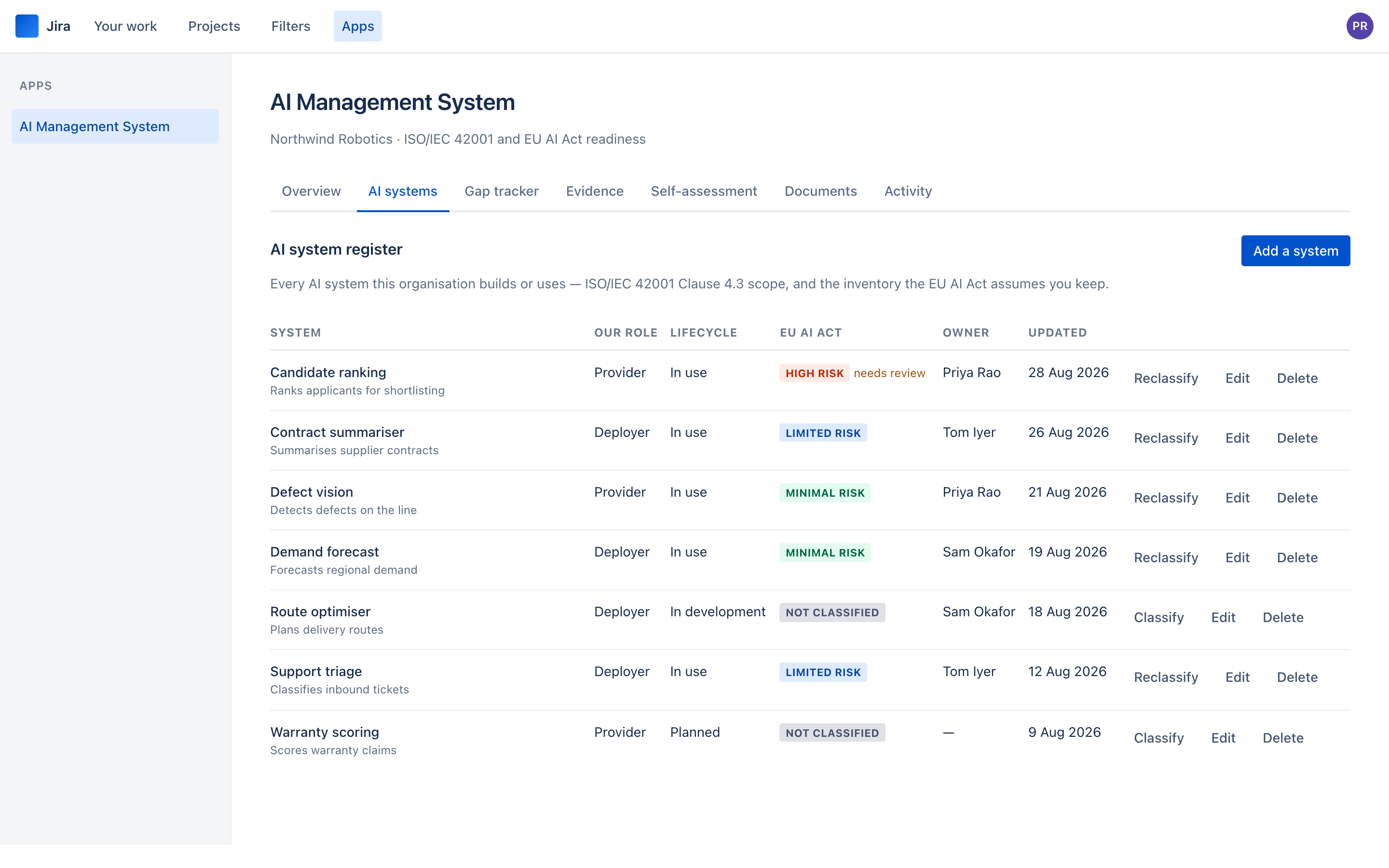Delete the Support triage system
This screenshot has height=868, width=1389.
coord(1296,677)
